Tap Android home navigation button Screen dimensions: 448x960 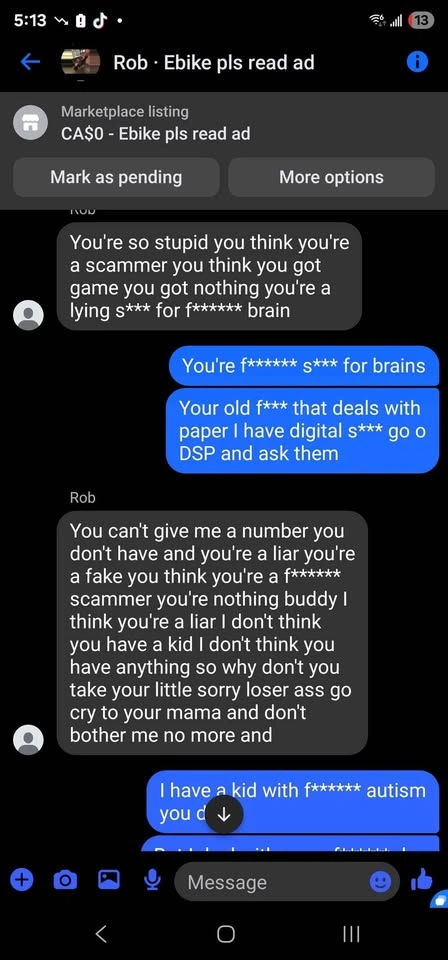click(226, 933)
